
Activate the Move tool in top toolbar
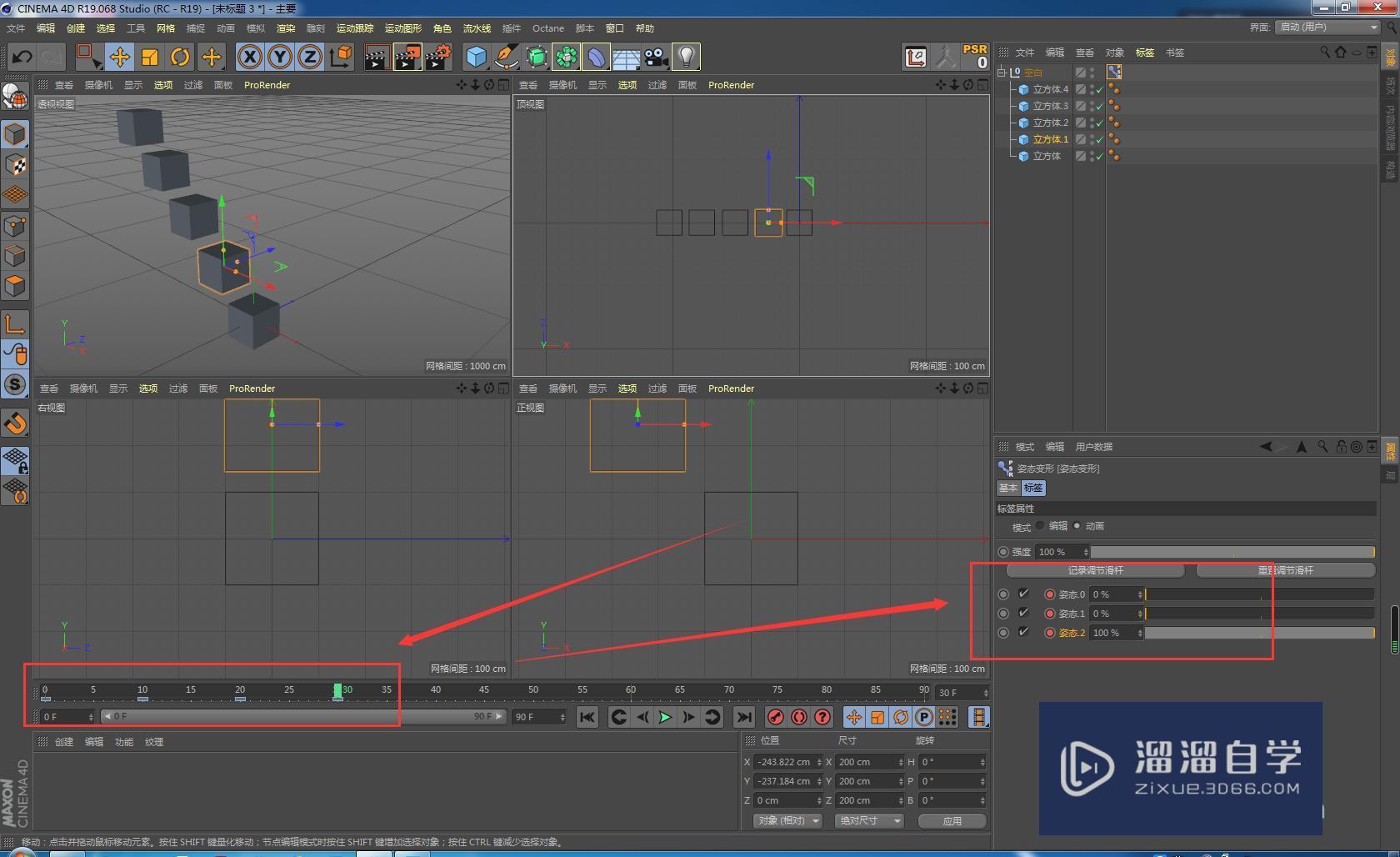tap(119, 57)
